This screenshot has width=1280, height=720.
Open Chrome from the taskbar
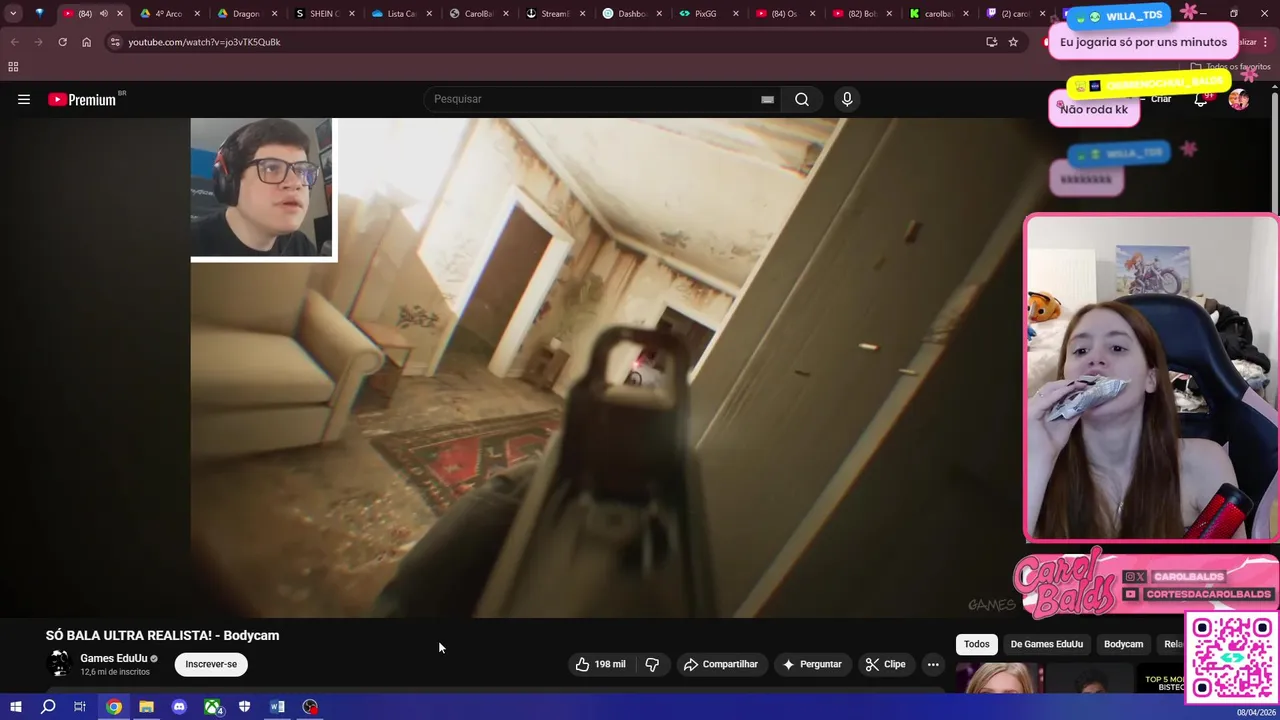click(114, 707)
